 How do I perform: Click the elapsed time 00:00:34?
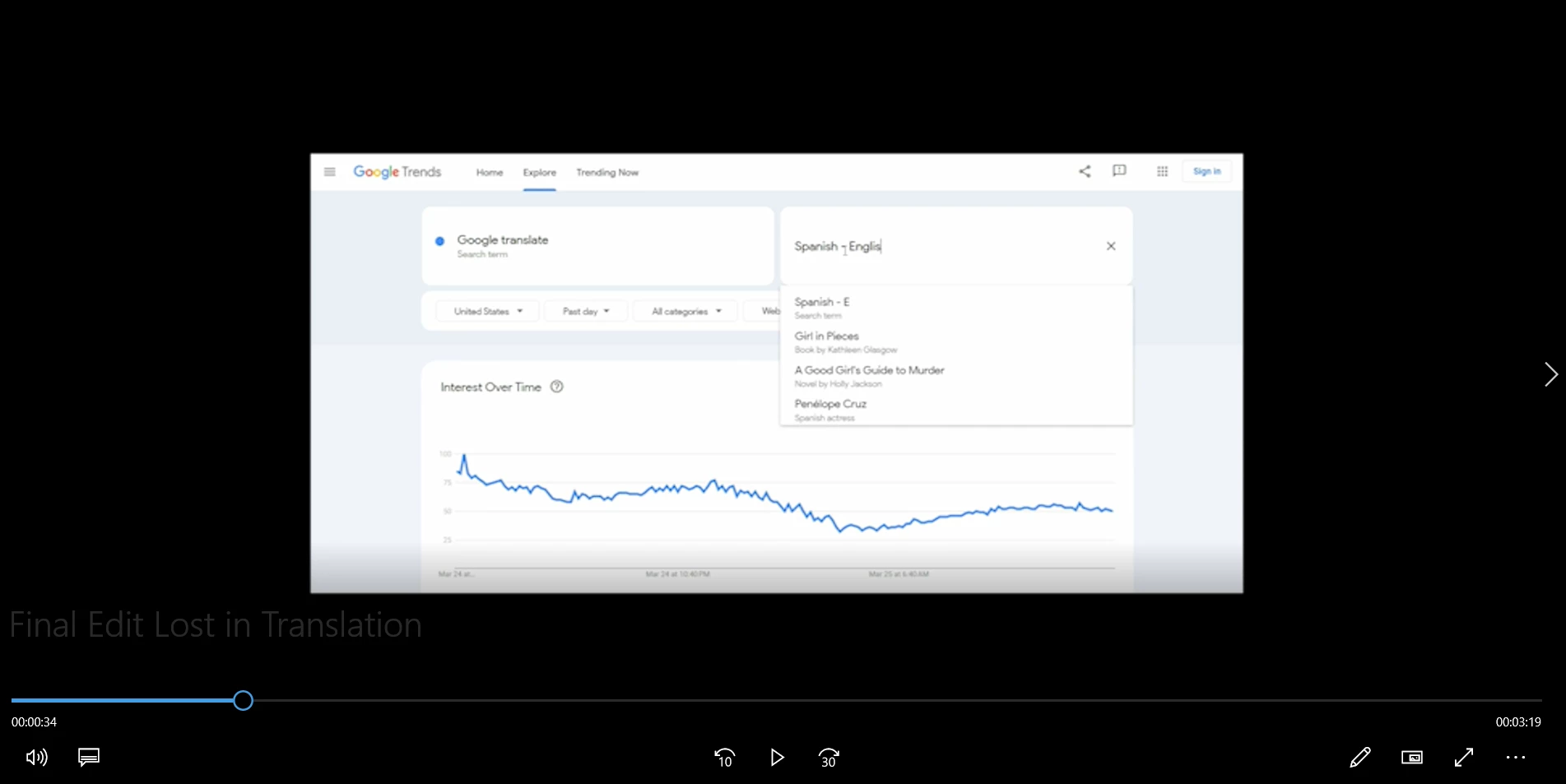click(x=34, y=722)
